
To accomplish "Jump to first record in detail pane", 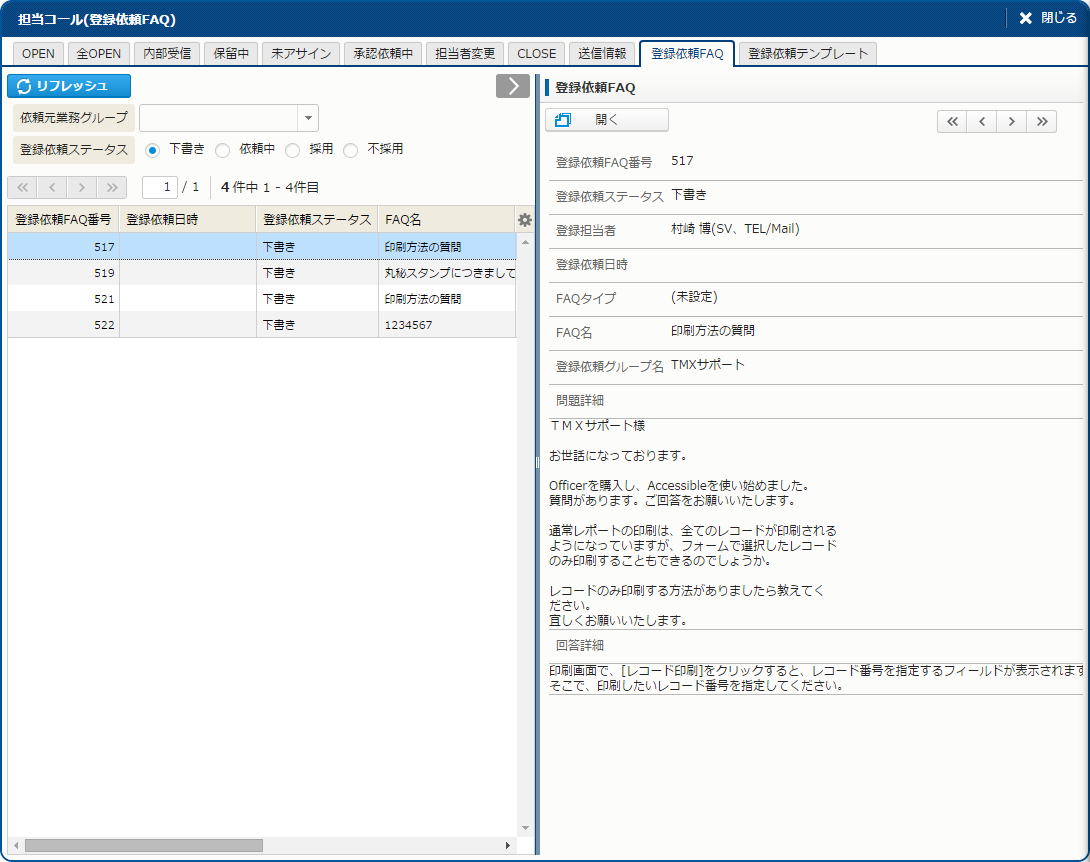I will tap(952, 121).
